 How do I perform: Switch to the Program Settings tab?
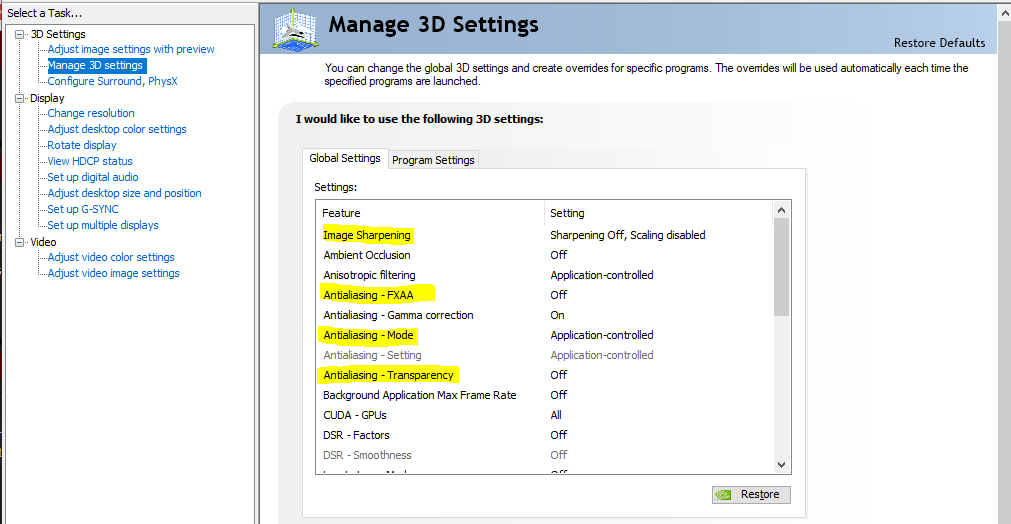(x=433, y=160)
